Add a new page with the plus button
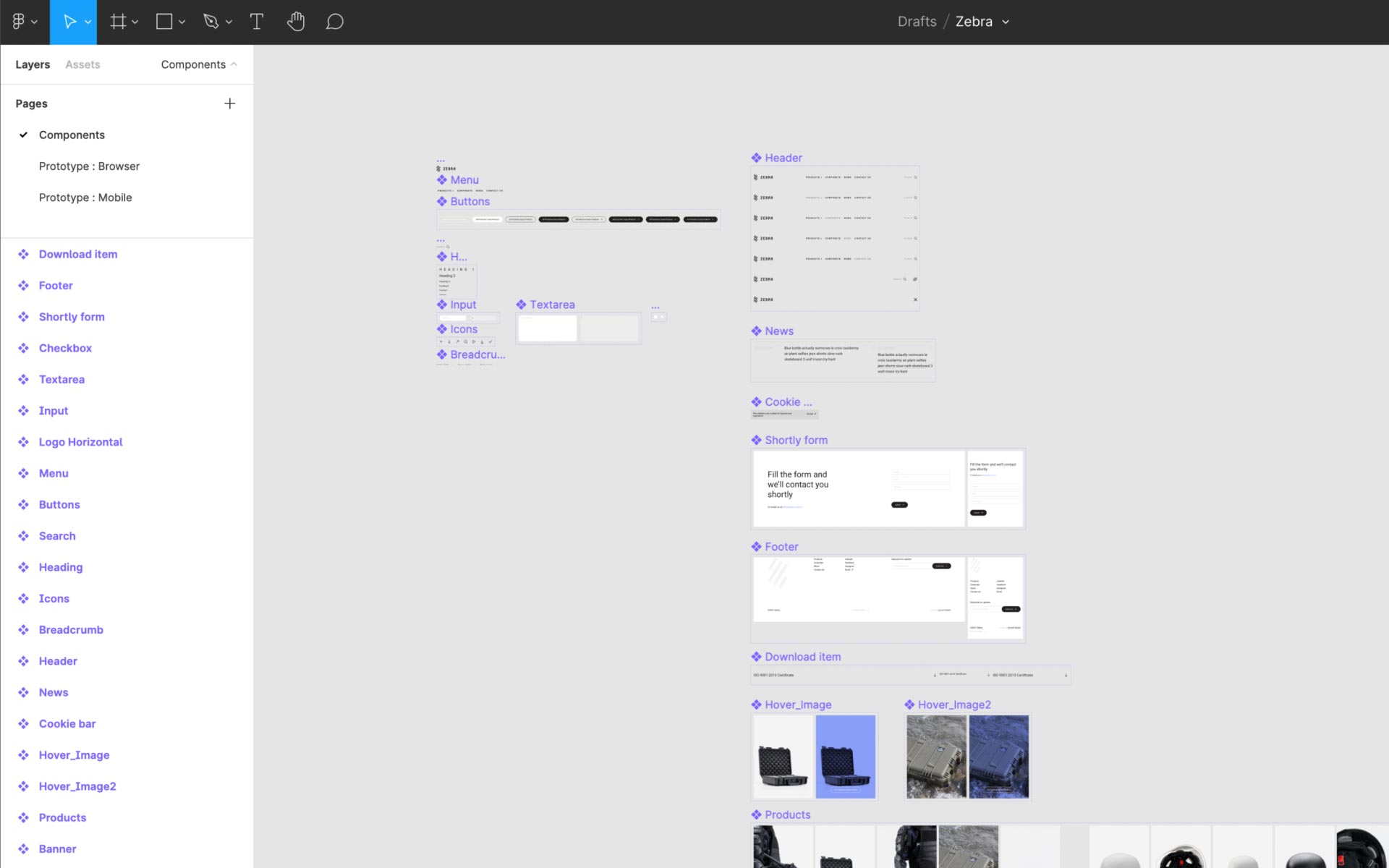This screenshot has width=1389, height=868. pyautogui.click(x=230, y=103)
